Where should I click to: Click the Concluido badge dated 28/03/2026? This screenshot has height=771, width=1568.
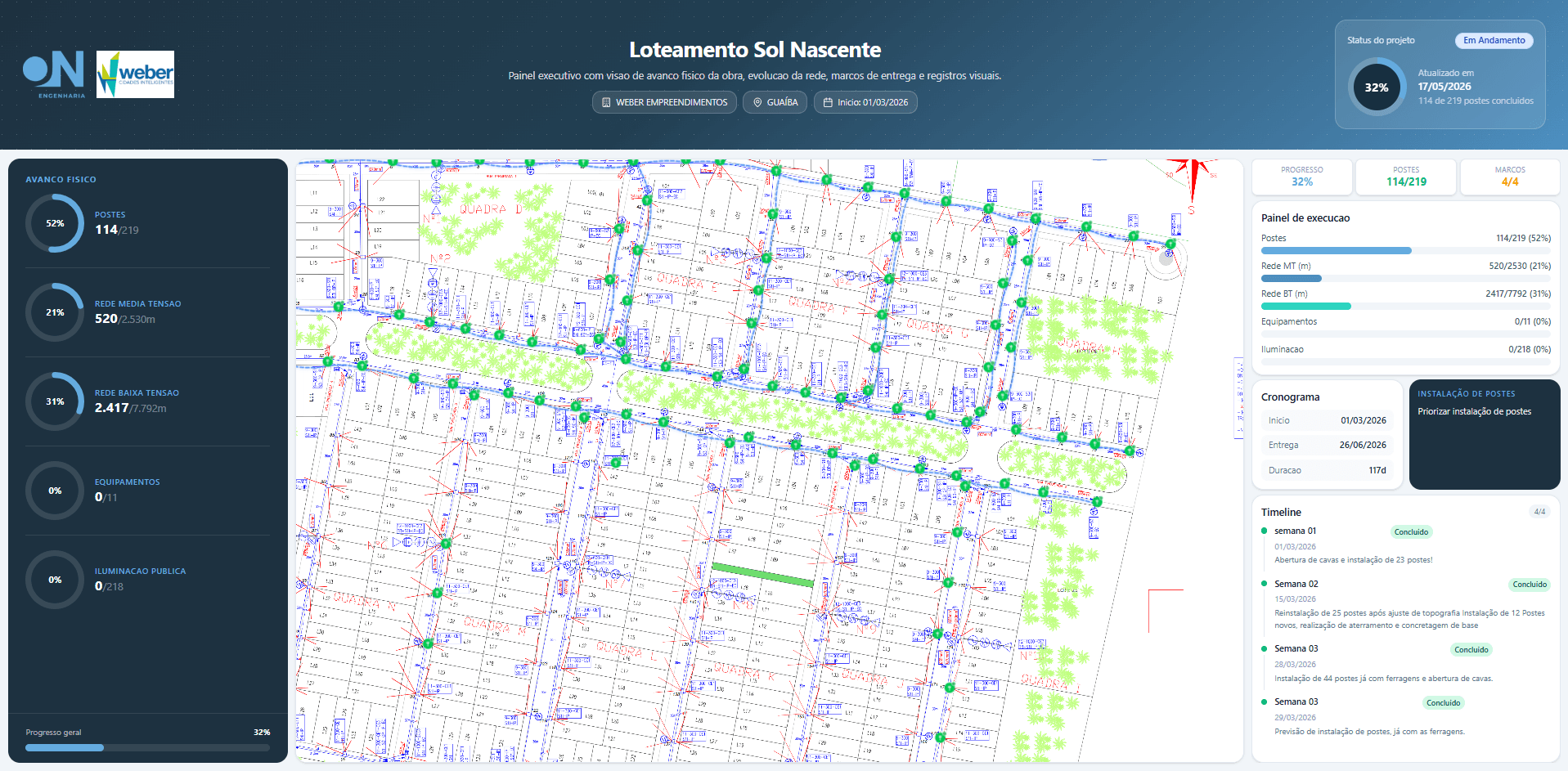[1471, 650]
